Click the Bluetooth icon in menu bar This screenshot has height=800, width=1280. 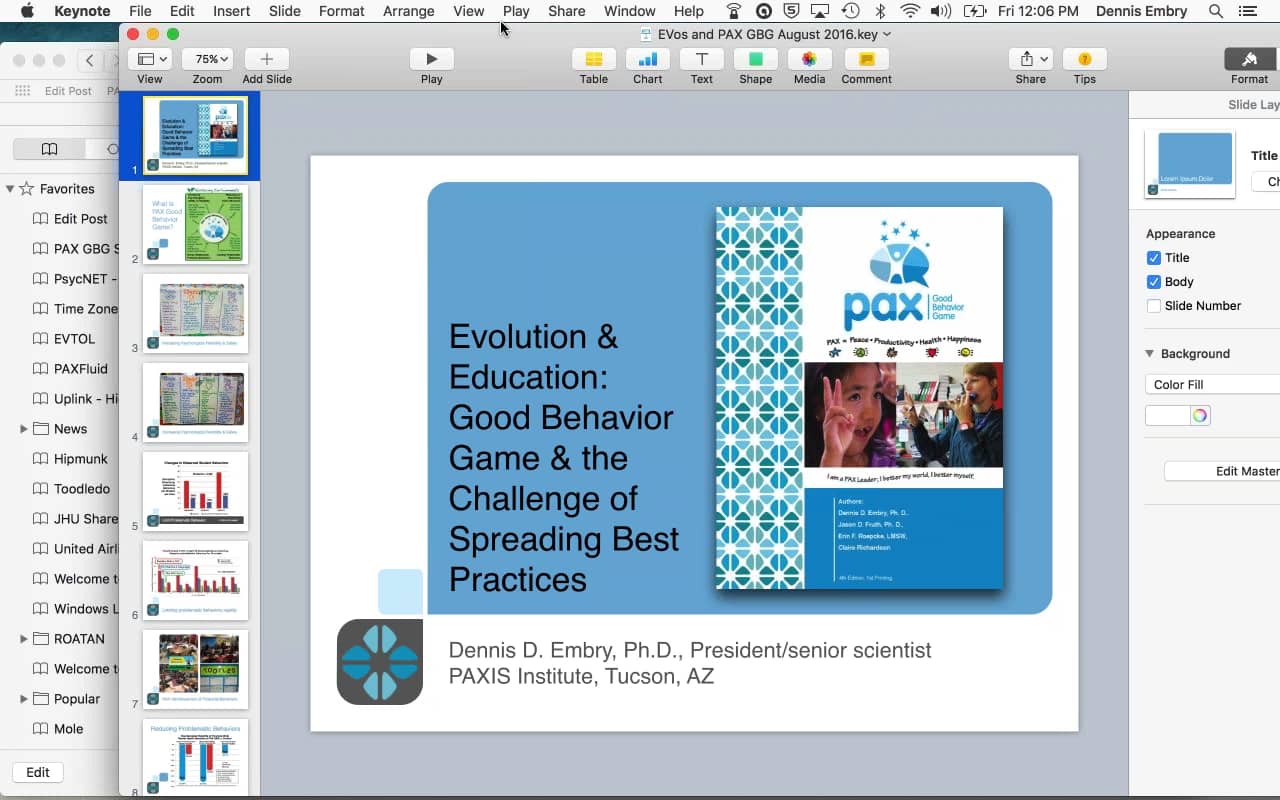(x=881, y=11)
